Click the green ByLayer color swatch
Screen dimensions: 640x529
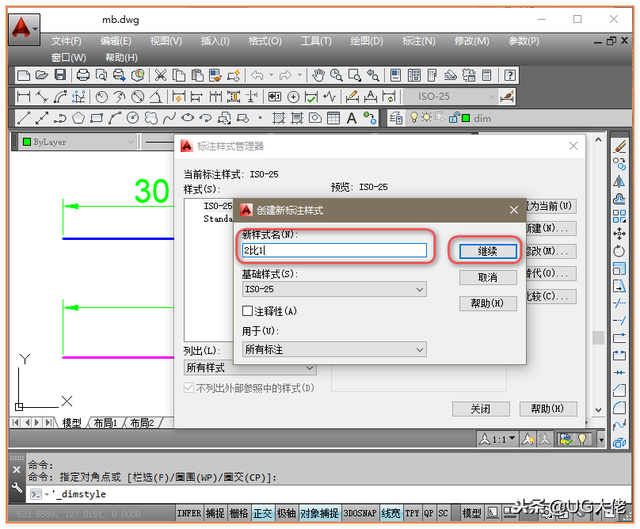[27, 142]
